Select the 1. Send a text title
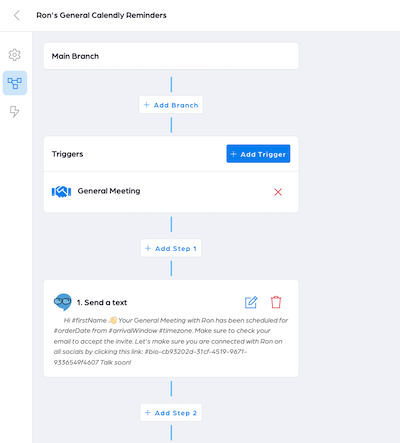 102,302
